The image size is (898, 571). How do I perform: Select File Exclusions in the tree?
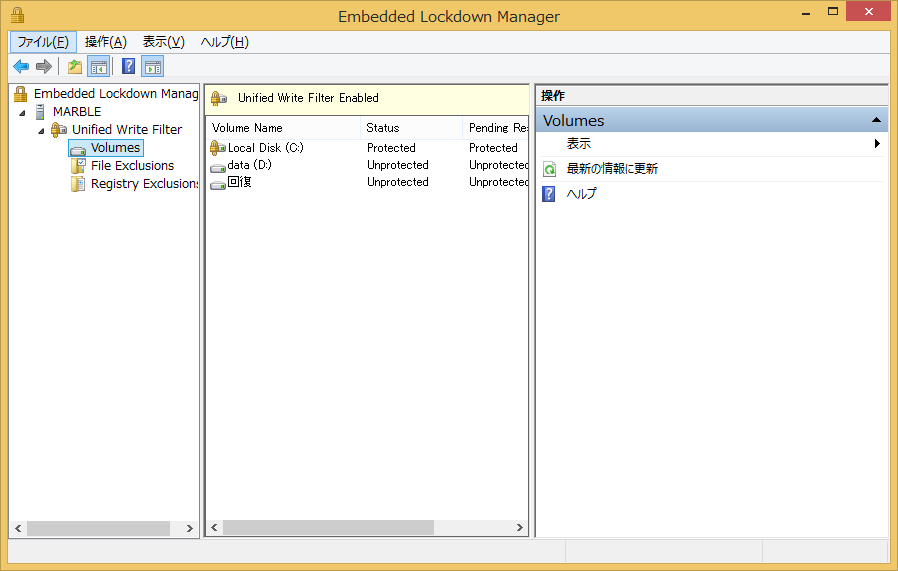(x=132, y=166)
